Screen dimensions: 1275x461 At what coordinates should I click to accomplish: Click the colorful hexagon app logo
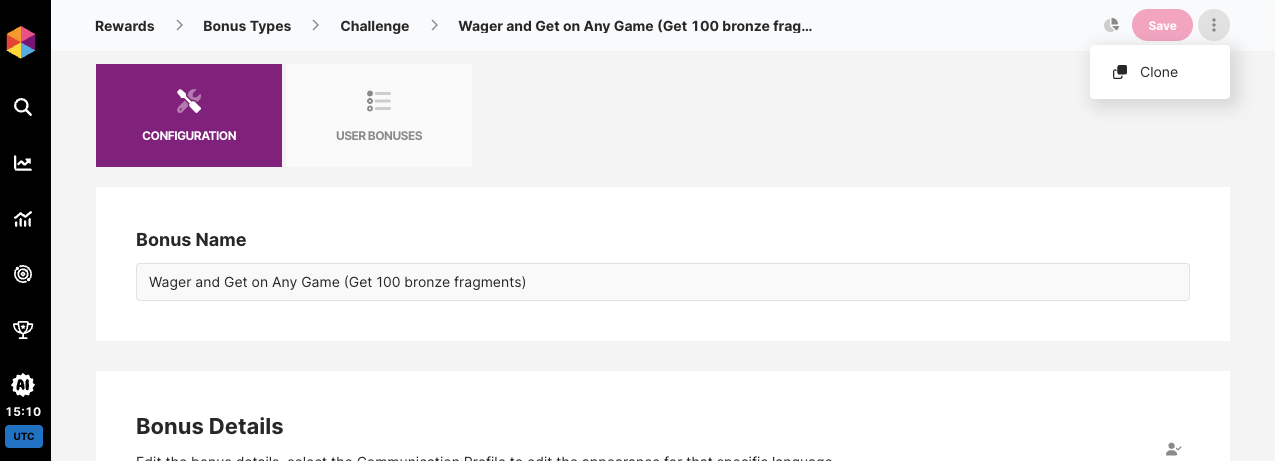pyautogui.click(x=21, y=42)
